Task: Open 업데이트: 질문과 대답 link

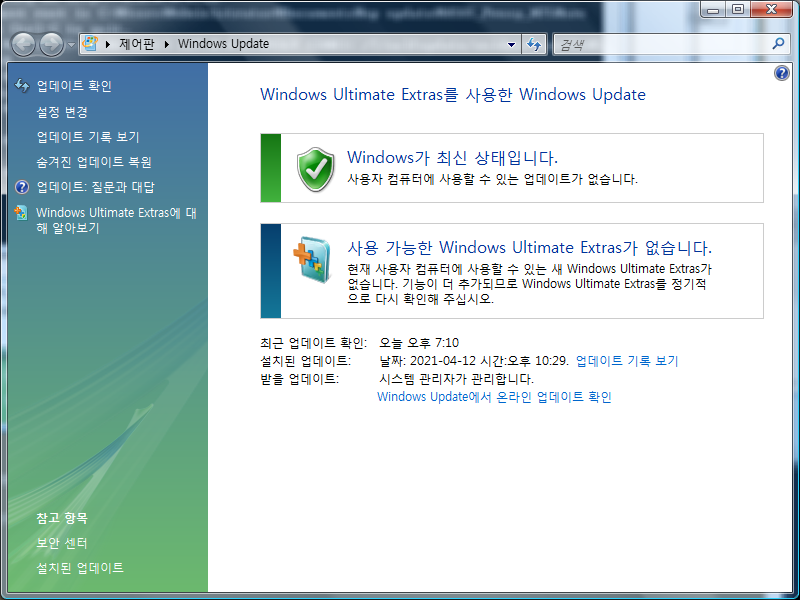Action: (95, 187)
